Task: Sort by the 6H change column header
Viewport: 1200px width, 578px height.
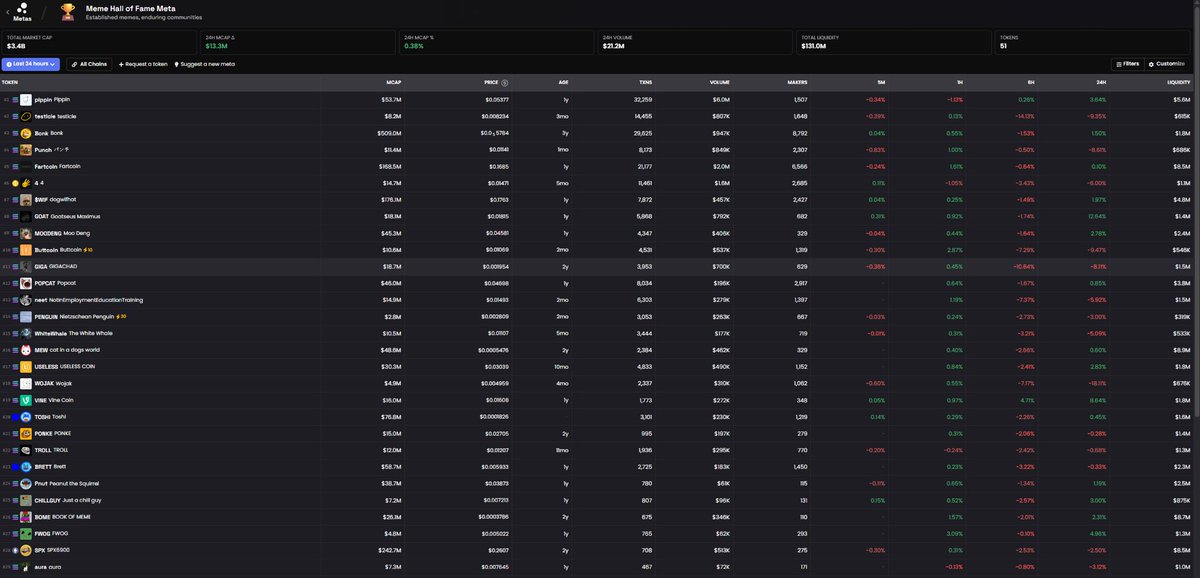Action: coord(1031,83)
